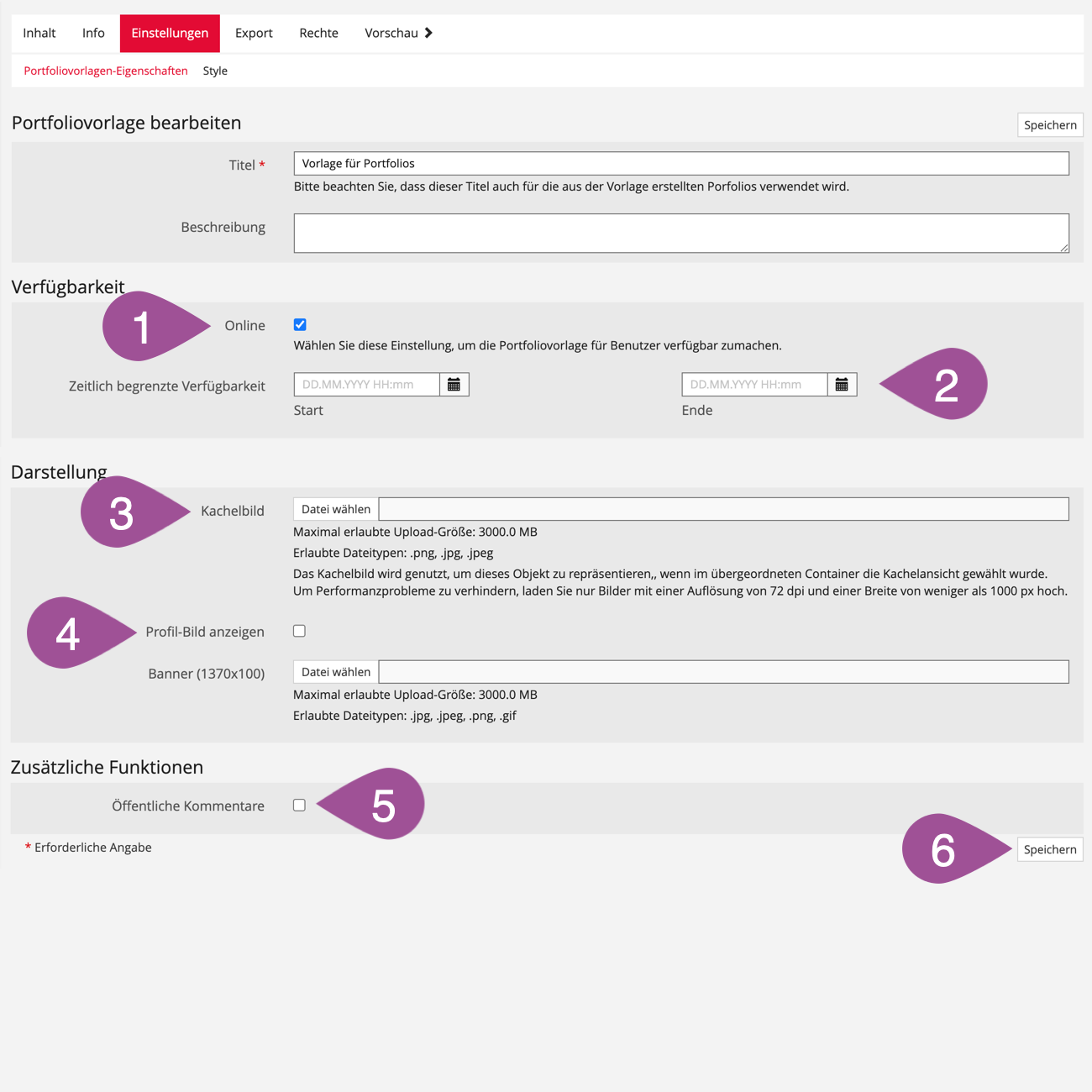Open the Info tab

[x=93, y=33]
